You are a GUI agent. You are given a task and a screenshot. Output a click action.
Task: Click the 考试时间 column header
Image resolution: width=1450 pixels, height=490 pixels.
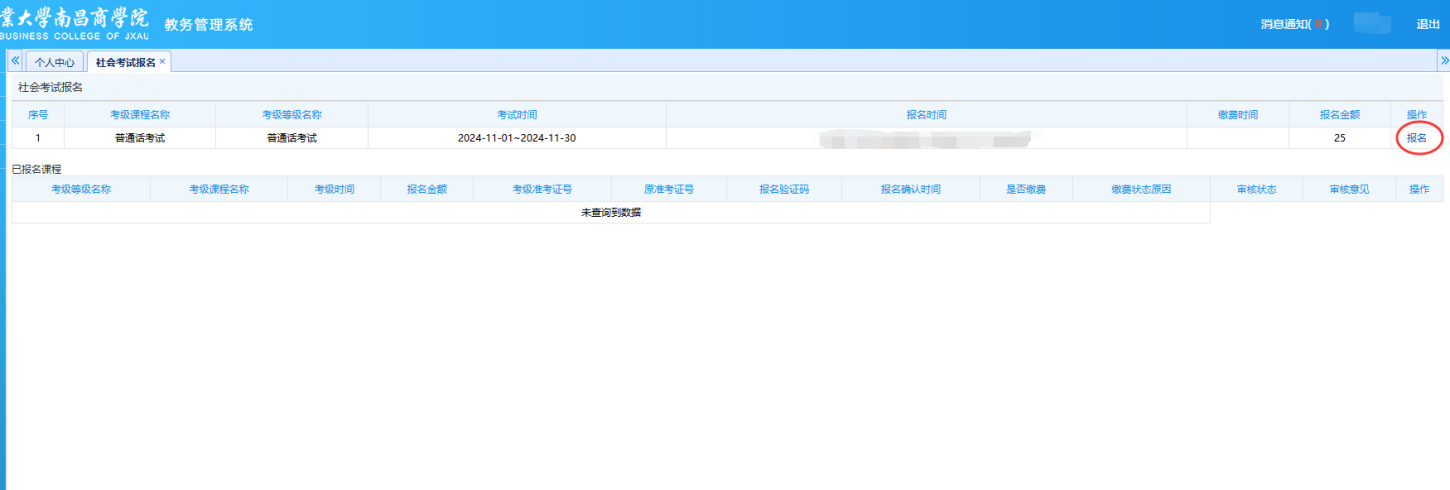click(x=517, y=115)
